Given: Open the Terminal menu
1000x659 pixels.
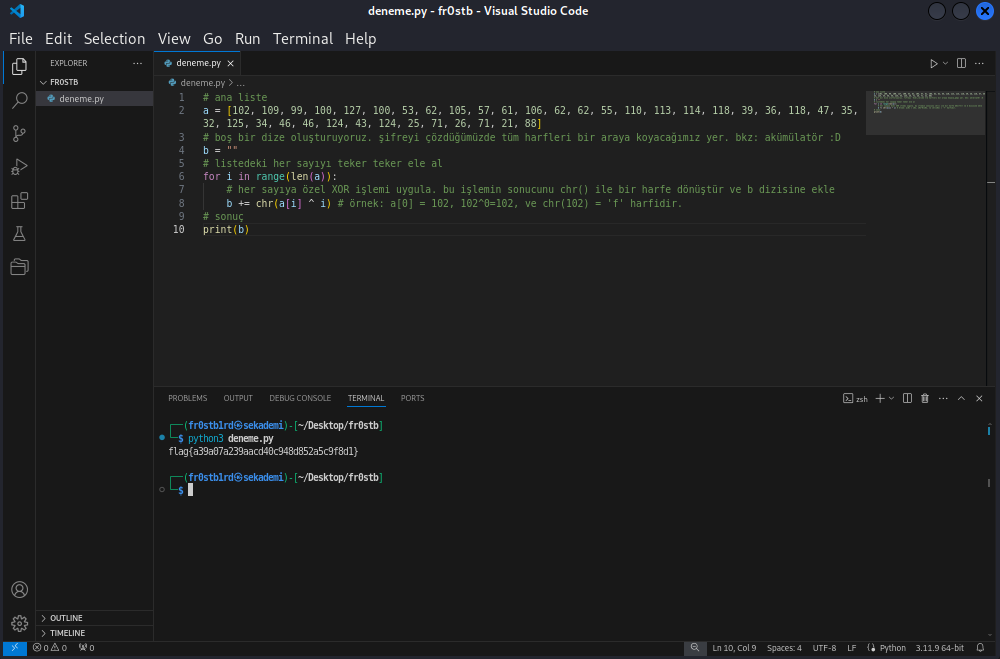Looking at the screenshot, I should tap(303, 38).
